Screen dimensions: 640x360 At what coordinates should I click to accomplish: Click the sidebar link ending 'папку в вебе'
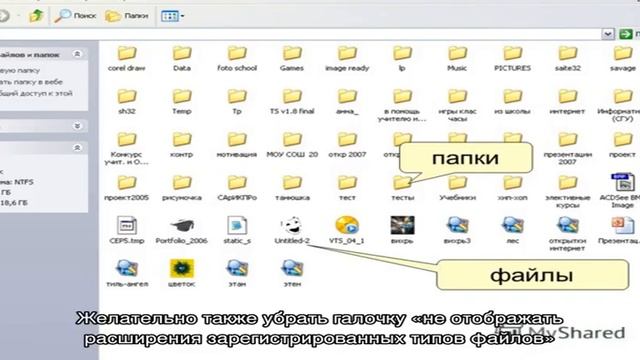click(x=31, y=82)
